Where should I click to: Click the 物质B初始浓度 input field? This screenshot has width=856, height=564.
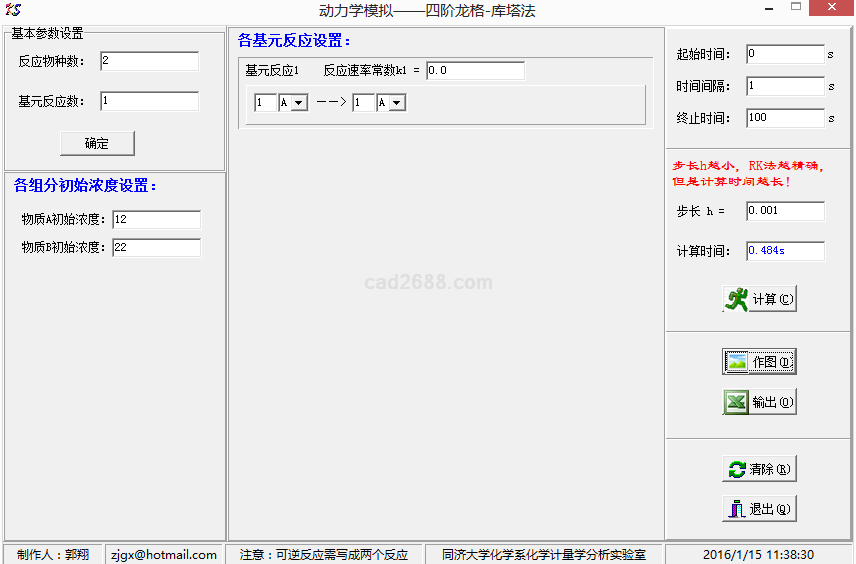pyautogui.click(x=156, y=247)
